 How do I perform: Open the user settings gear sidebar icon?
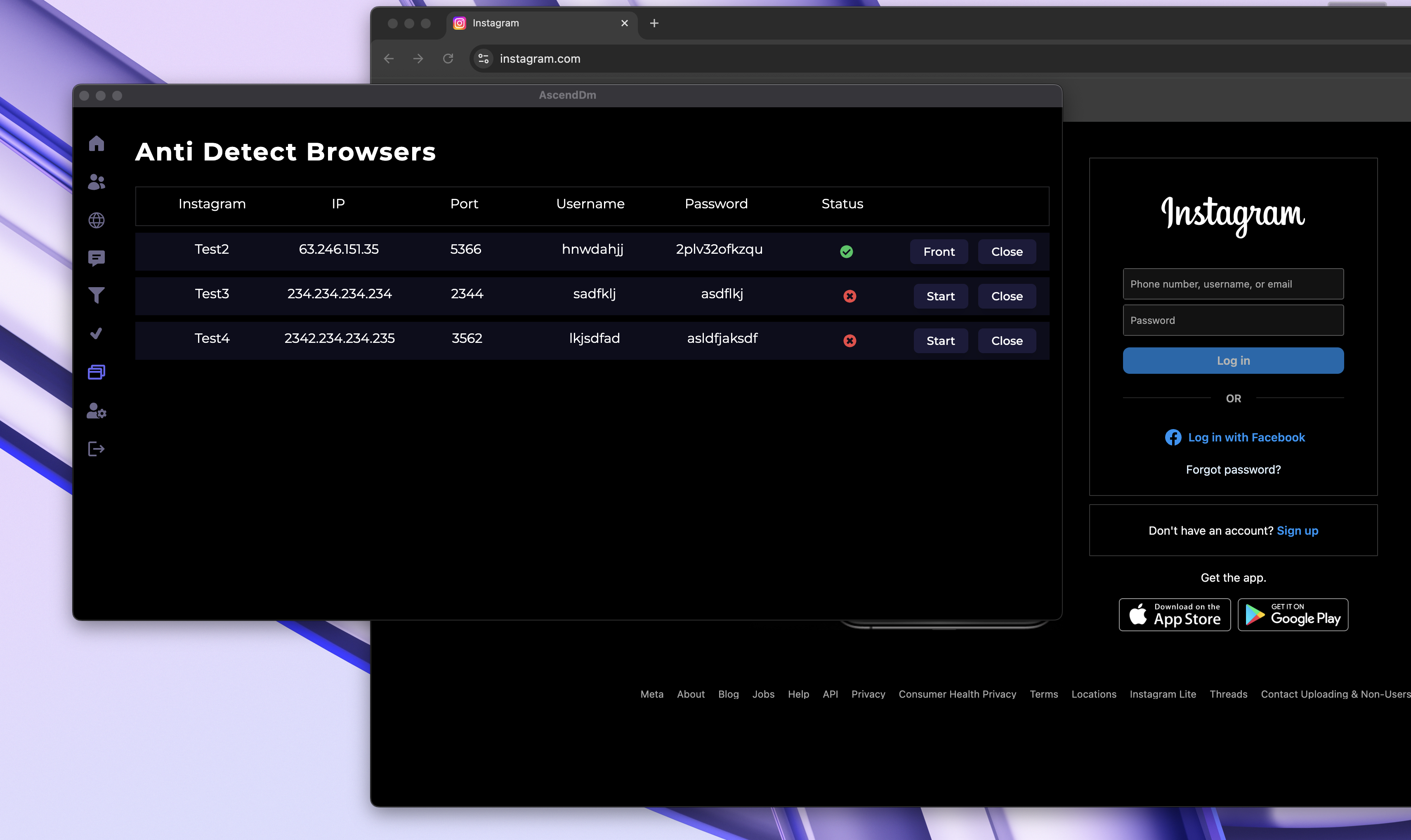96,411
